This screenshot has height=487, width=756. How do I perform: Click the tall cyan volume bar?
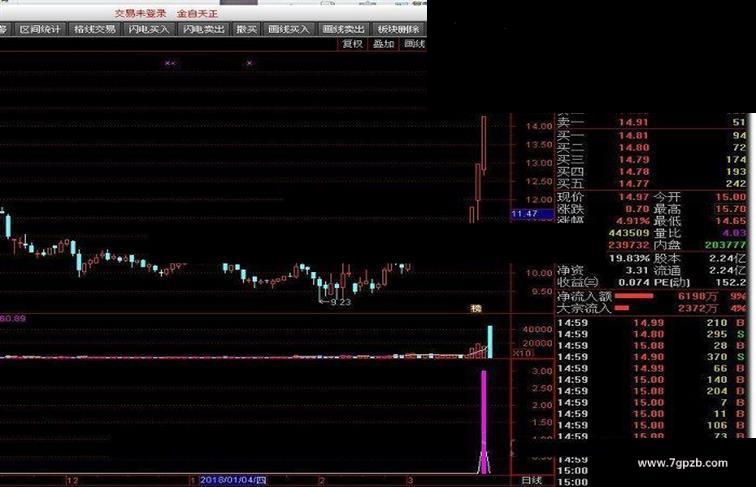[x=490, y=342]
